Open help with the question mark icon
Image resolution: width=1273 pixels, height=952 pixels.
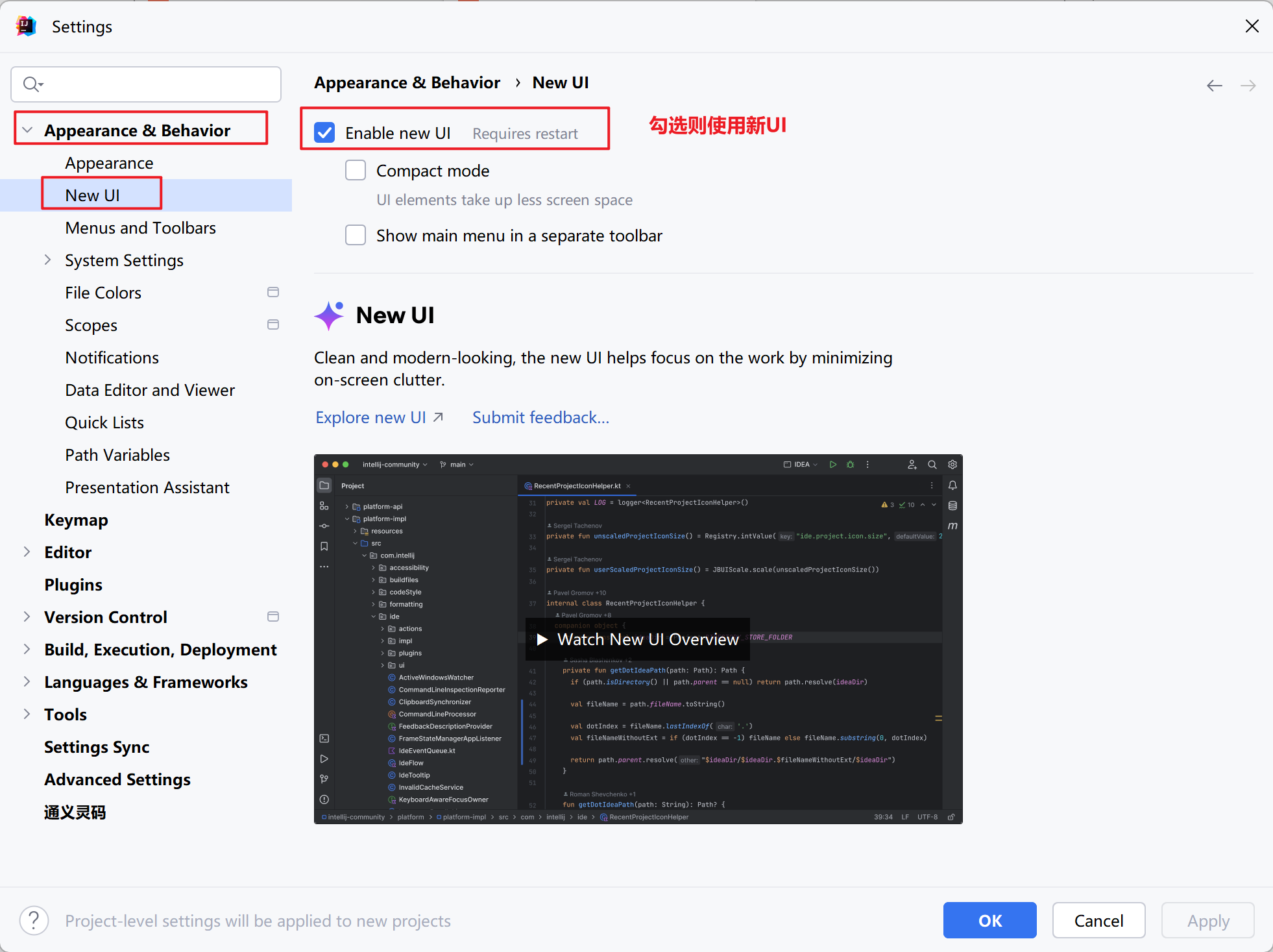34,921
